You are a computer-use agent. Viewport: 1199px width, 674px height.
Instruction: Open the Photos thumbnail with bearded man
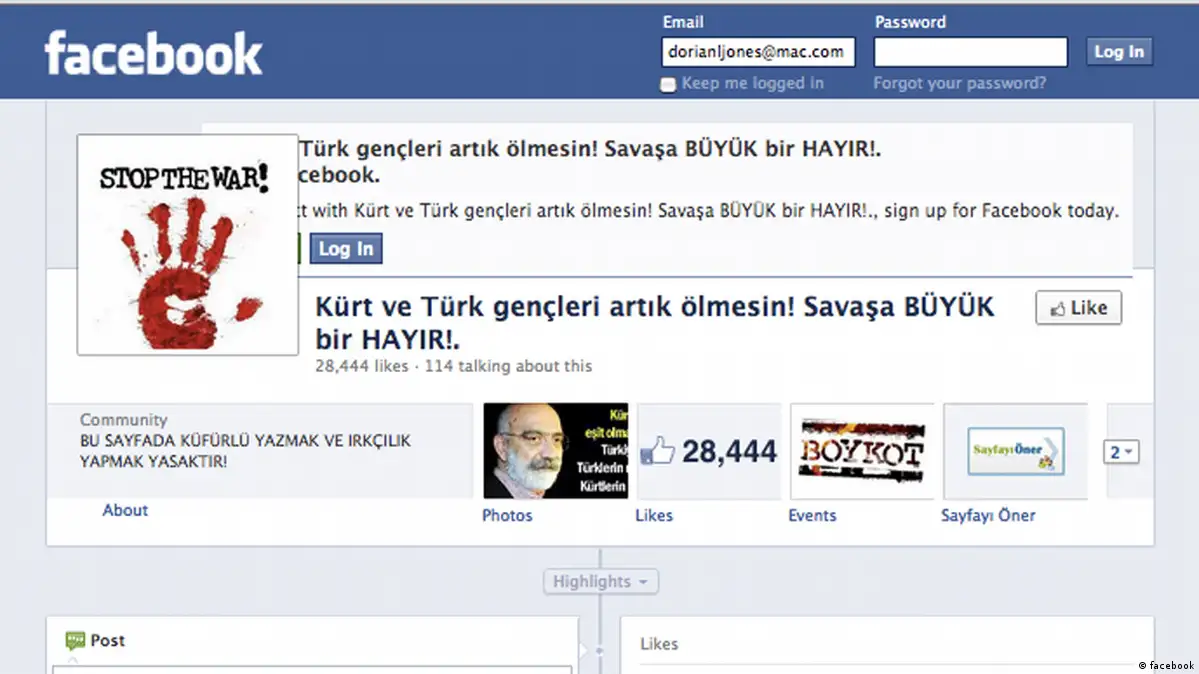pyautogui.click(x=555, y=451)
